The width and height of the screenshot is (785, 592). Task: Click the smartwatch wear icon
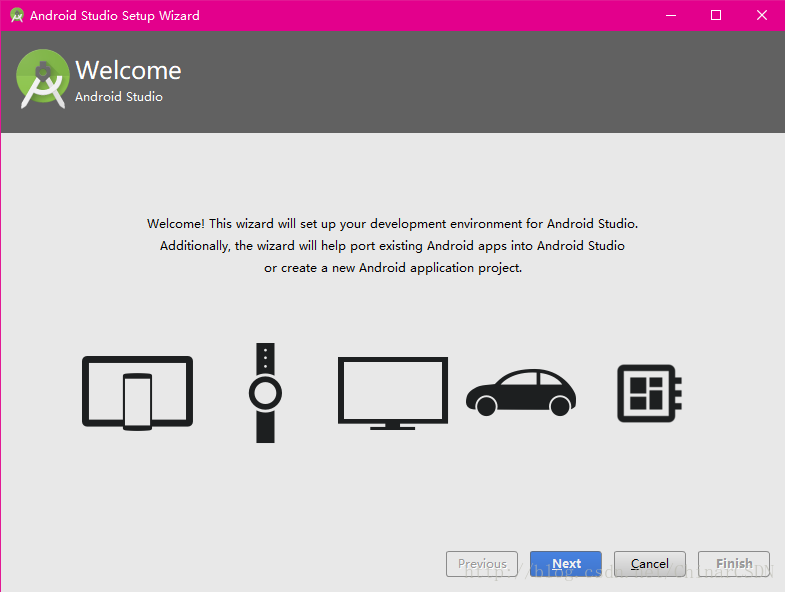[x=265, y=393]
